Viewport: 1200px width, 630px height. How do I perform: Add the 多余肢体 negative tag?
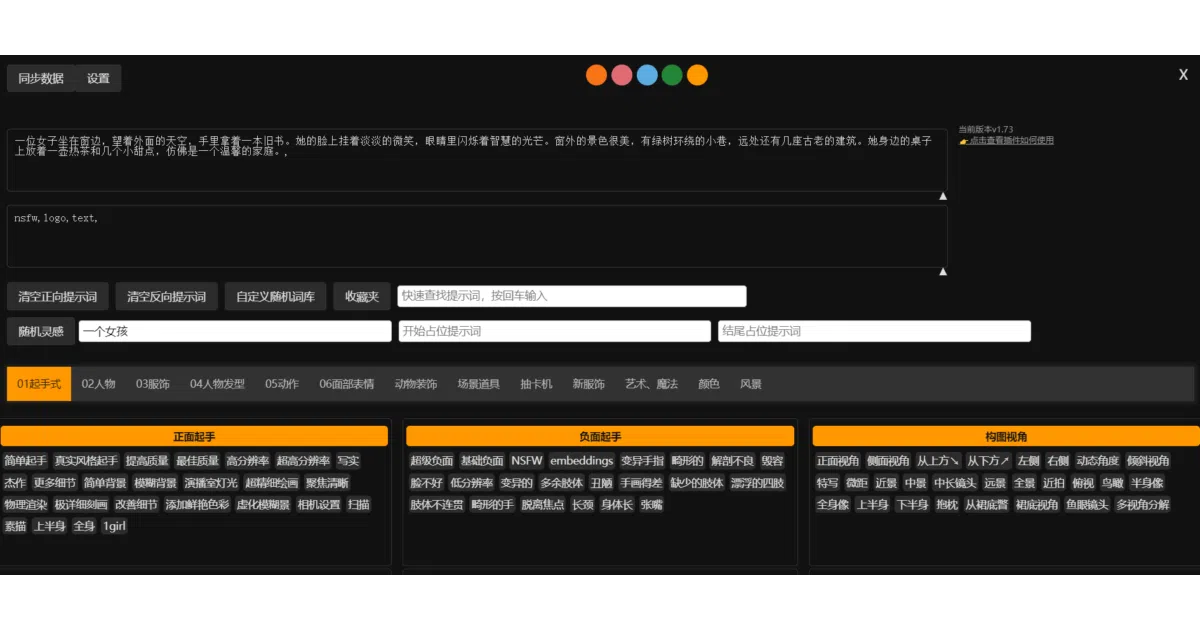click(562, 483)
